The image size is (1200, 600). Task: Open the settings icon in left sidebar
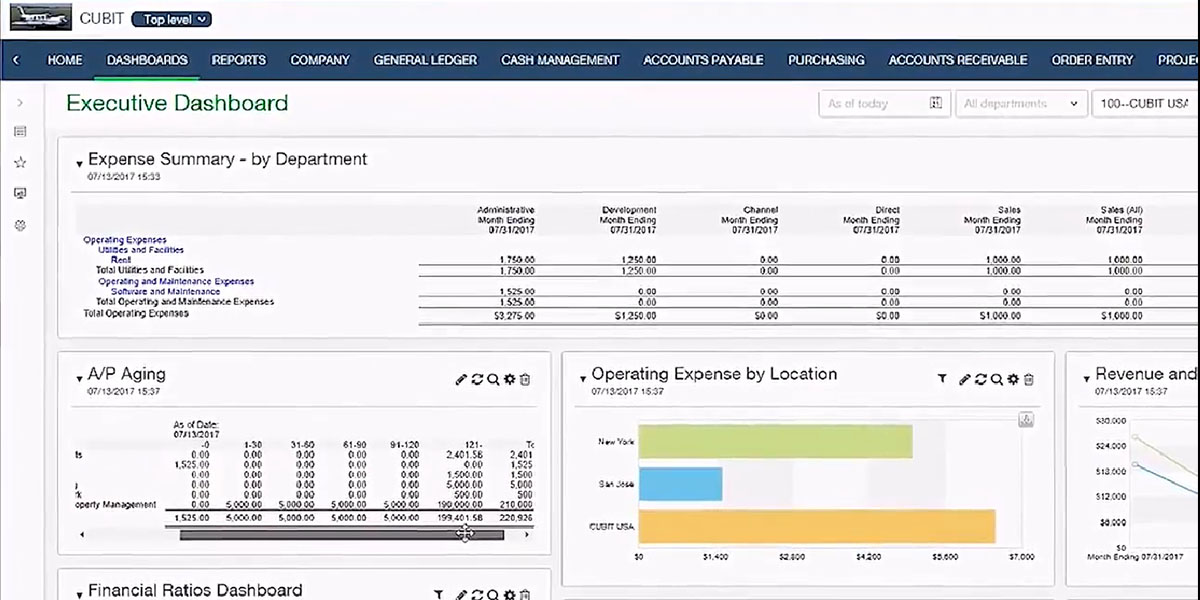19,225
